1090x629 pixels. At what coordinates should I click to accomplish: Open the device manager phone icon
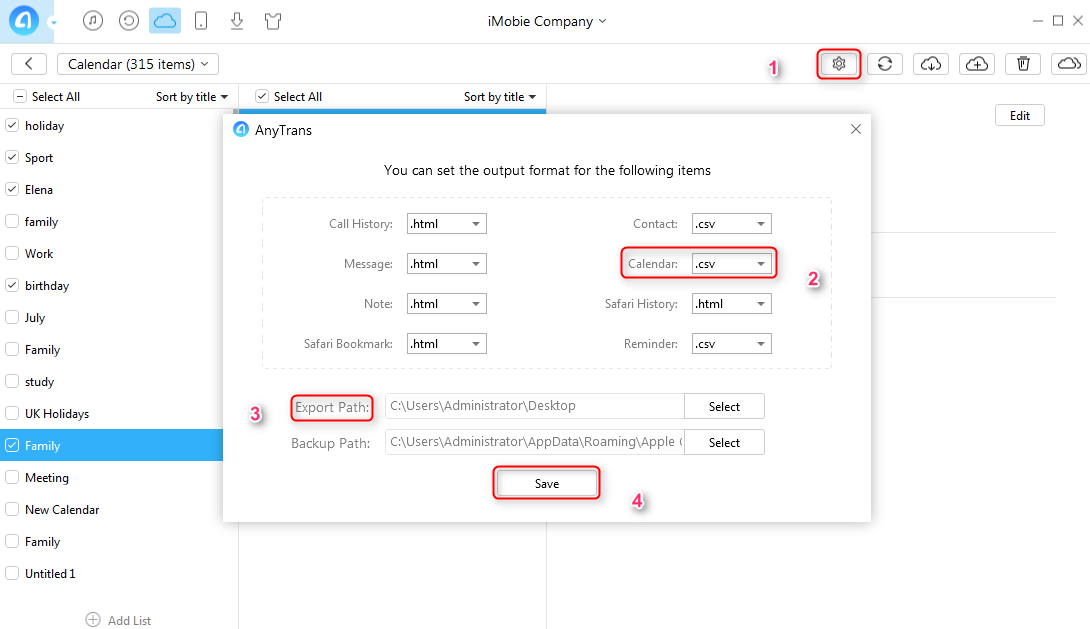click(201, 21)
